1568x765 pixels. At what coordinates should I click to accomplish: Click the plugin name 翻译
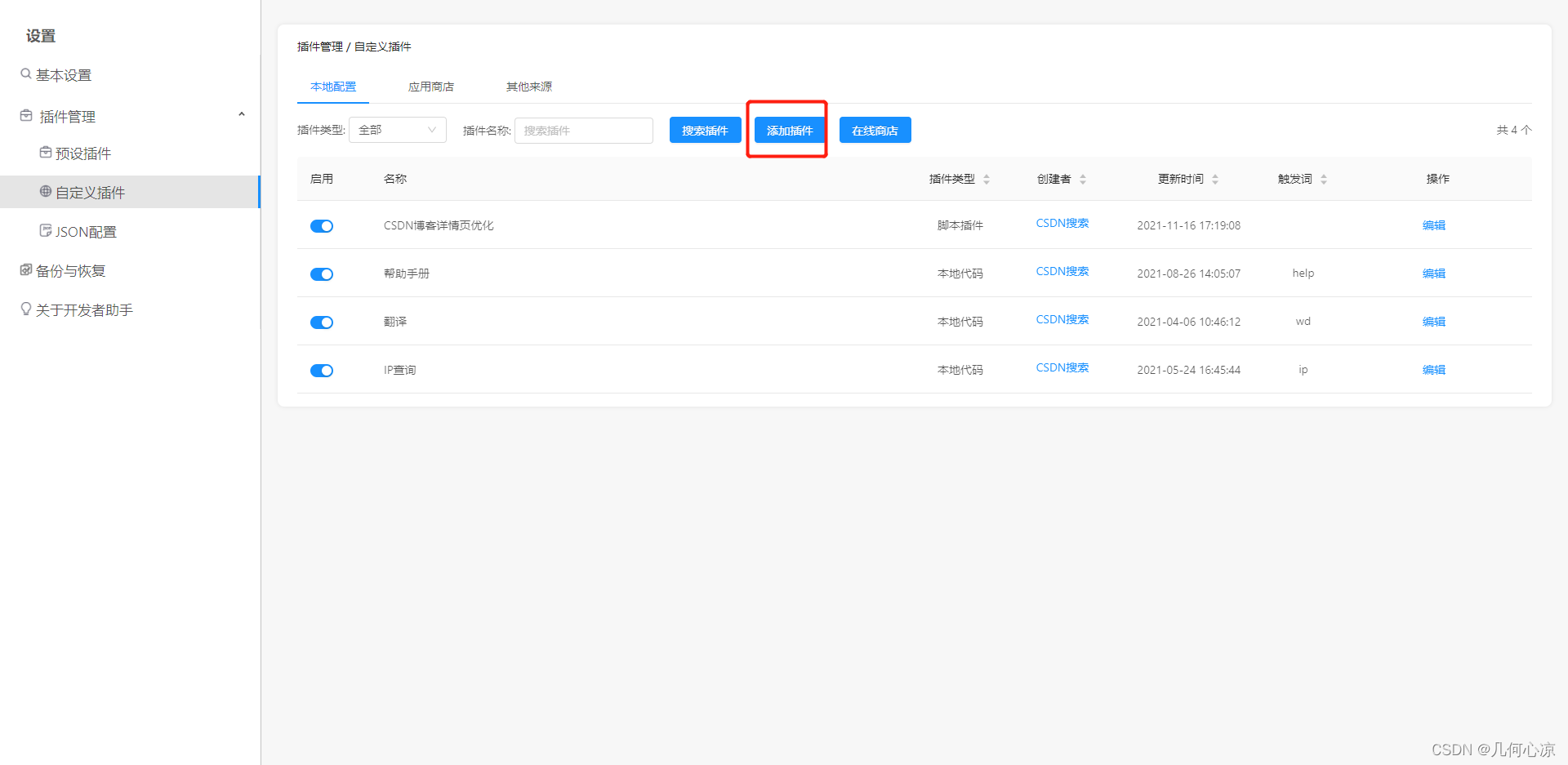point(395,322)
